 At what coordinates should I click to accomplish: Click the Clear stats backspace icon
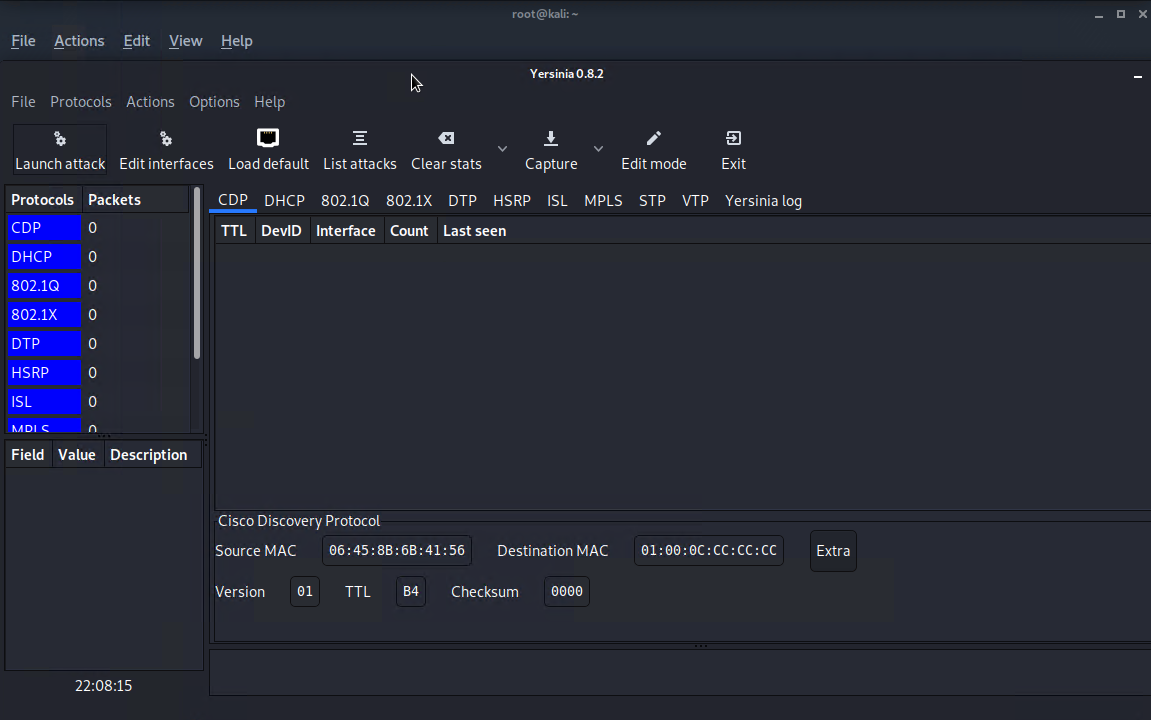(446, 138)
